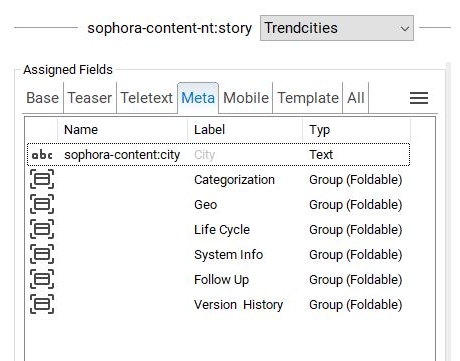This screenshot has width=460, height=361.
Task: Click the Life Cycle group icon
Action: (42, 229)
